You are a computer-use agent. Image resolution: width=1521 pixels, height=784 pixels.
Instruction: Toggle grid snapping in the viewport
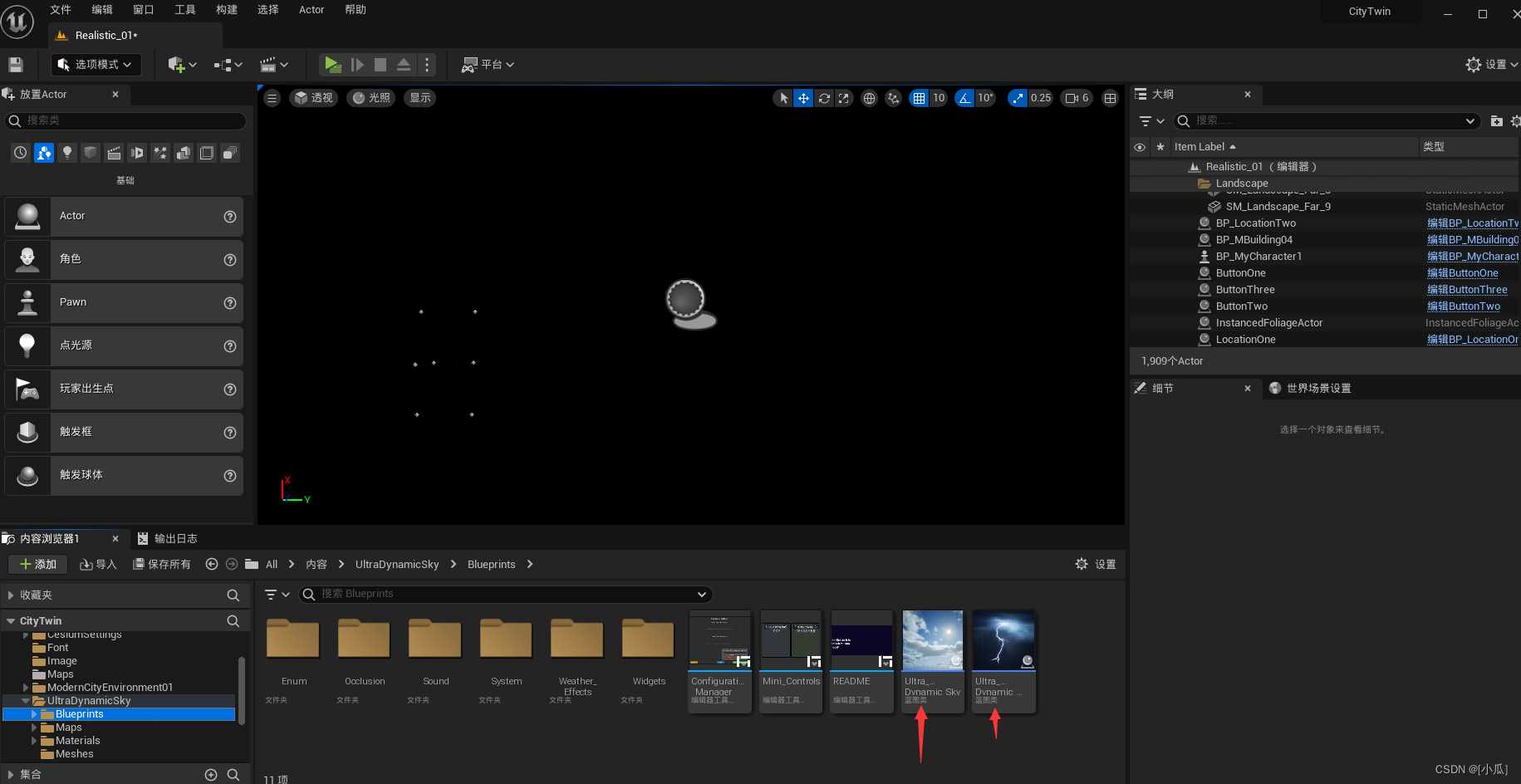(x=919, y=98)
